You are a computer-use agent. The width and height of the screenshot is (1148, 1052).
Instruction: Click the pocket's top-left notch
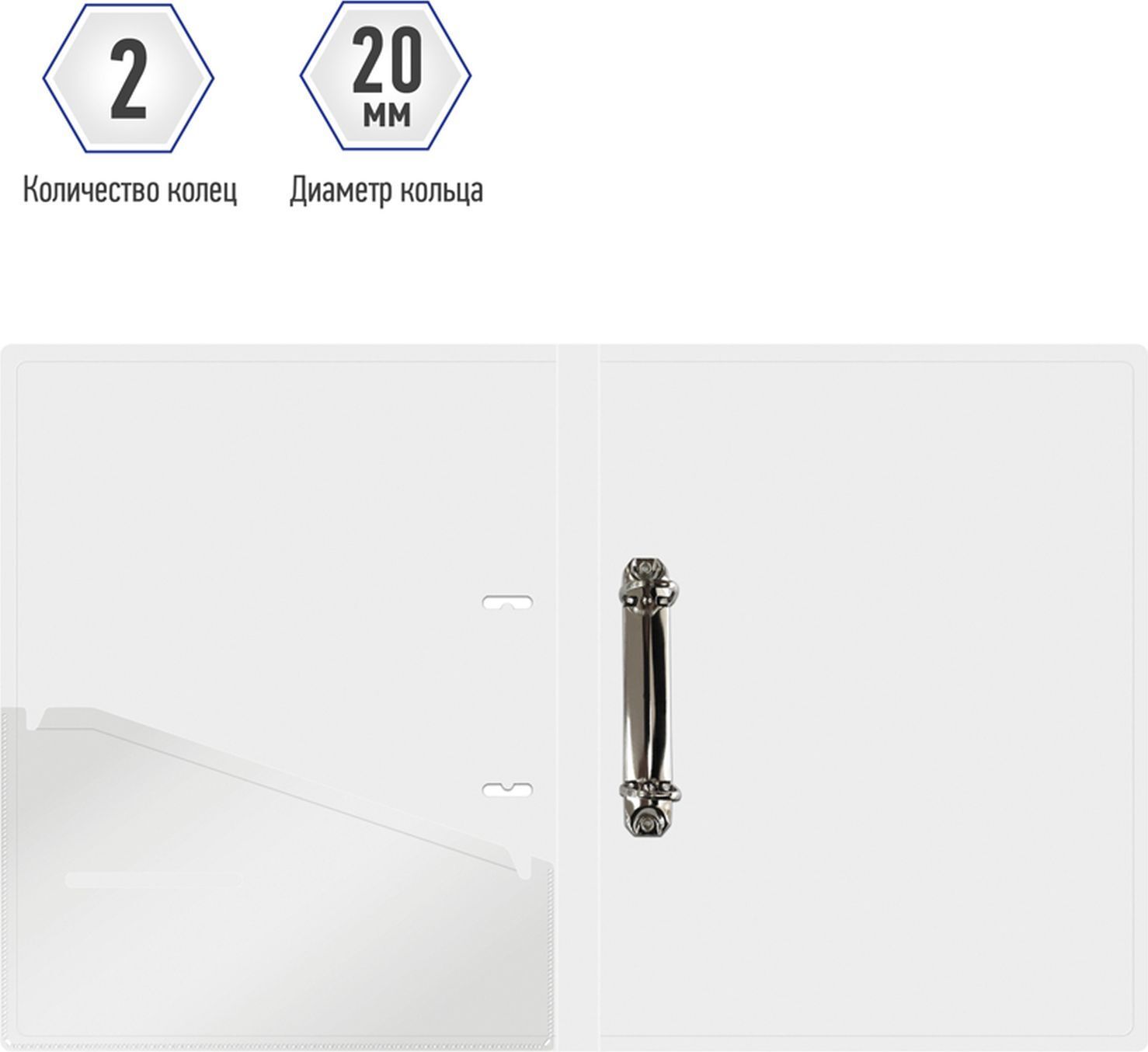[37, 719]
